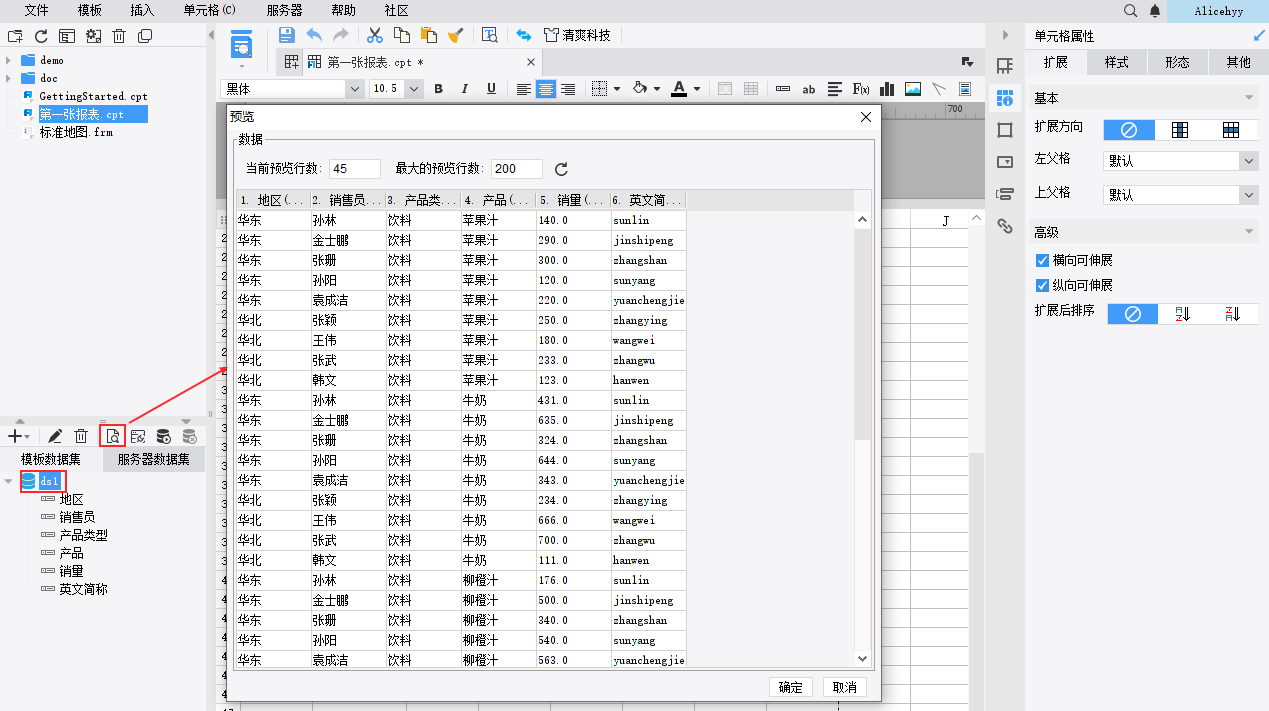
Task: Expand the demo folder in file tree
Action: [x=9, y=60]
